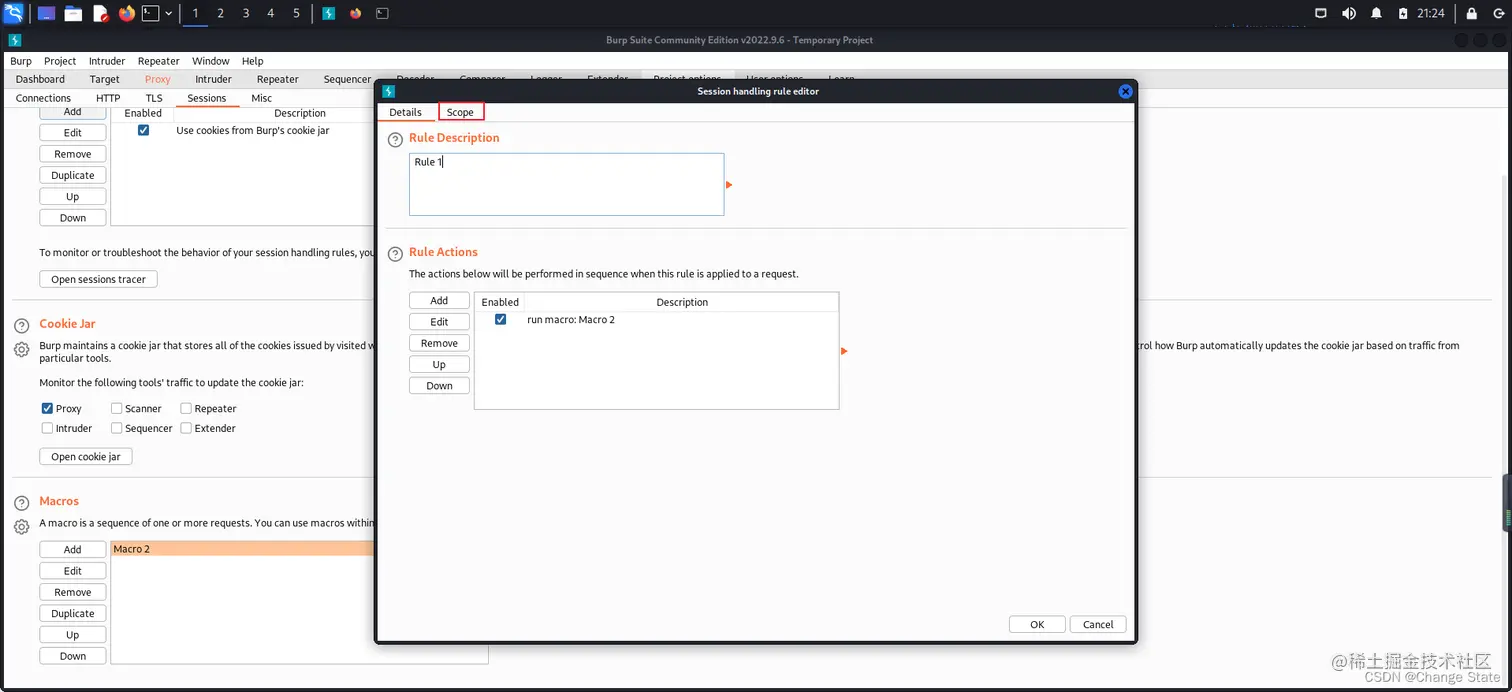1512x692 pixels.
Task: Uncheck Proxy cookie jar monitoring
Action: pos(47,408)
